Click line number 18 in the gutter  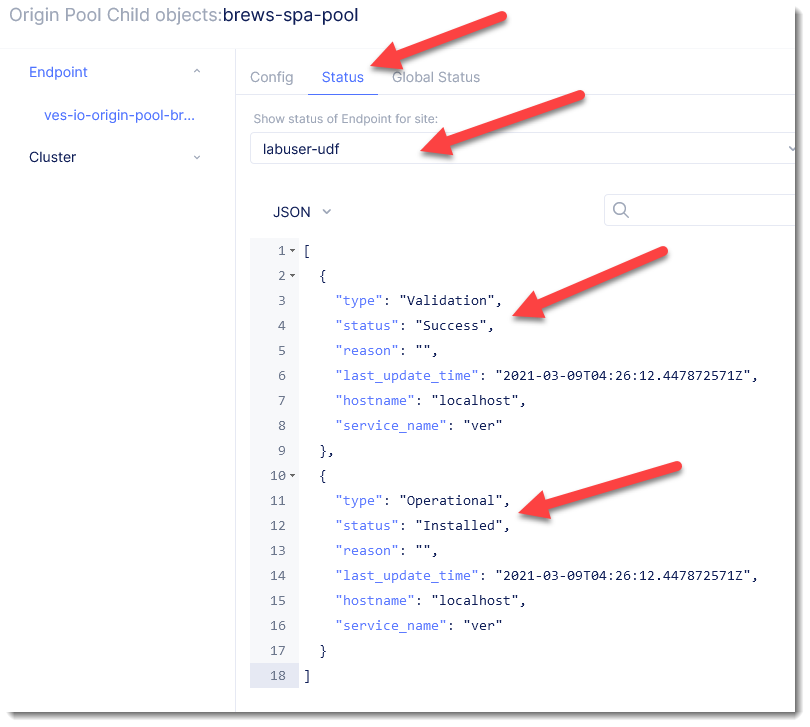click(277, 676)
